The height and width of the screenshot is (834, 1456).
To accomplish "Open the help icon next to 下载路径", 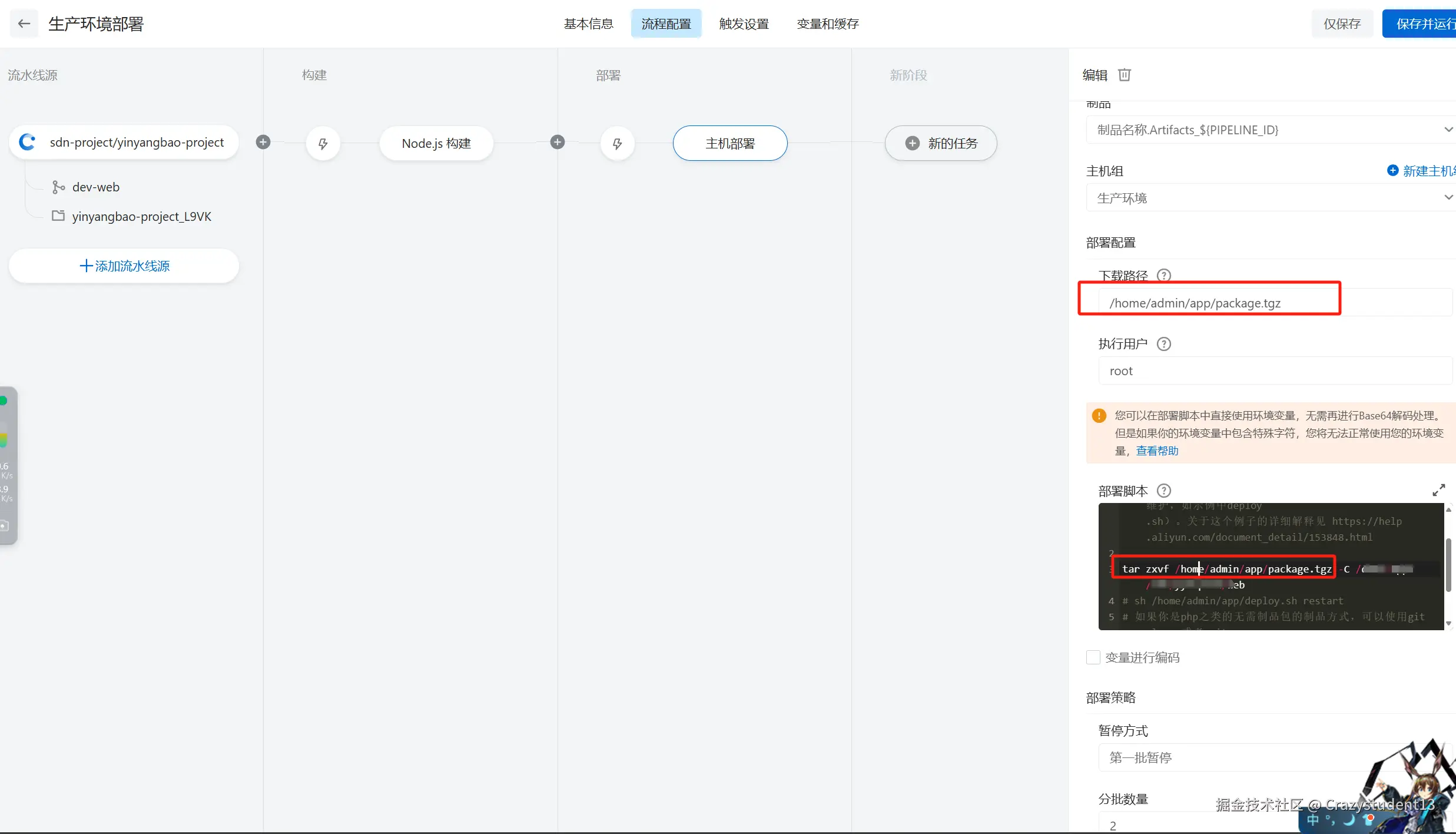I will tap(1164, 276).
